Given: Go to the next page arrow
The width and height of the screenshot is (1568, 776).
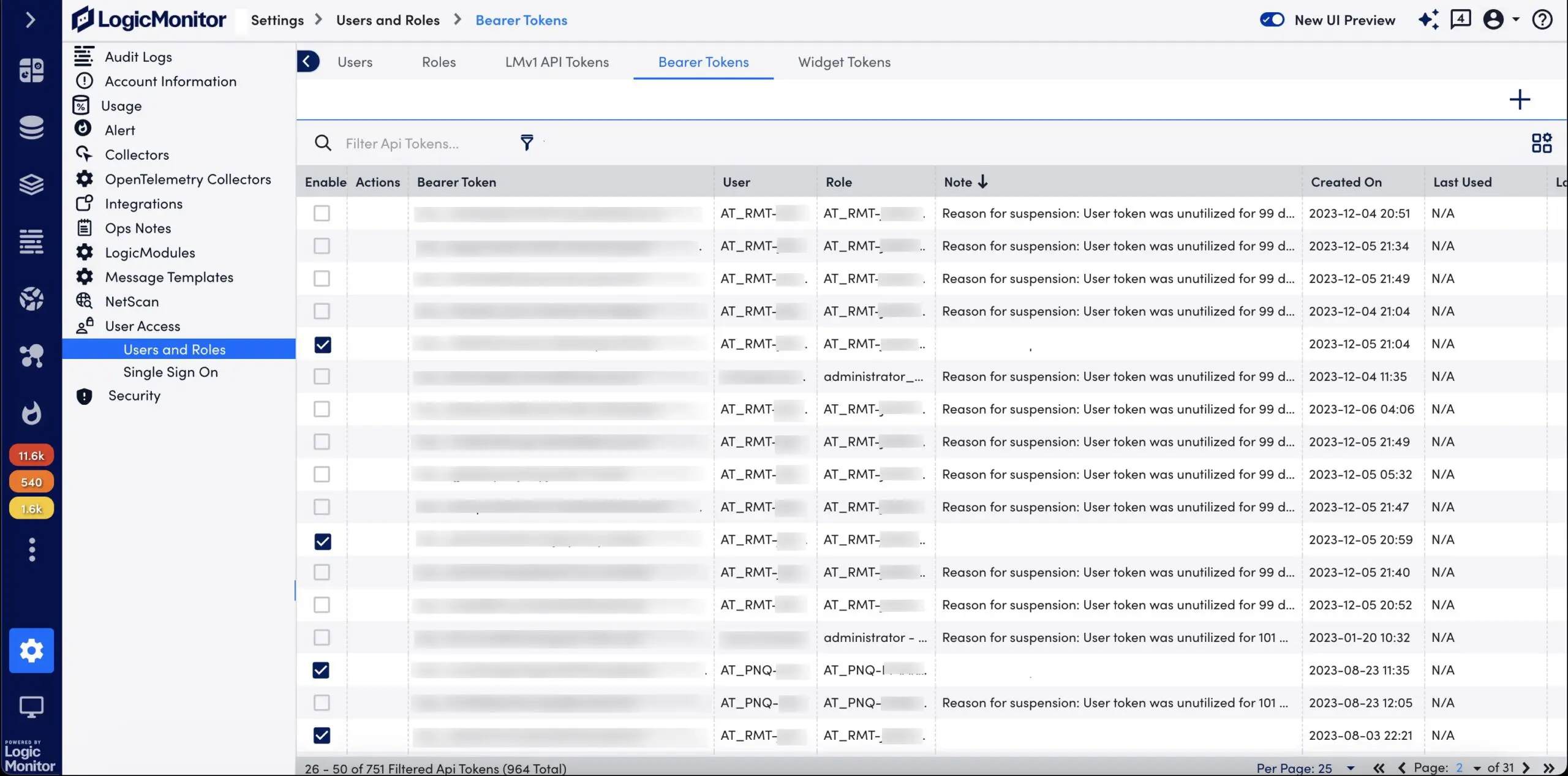Looking at the screenshot, I should click(1526, 768).
